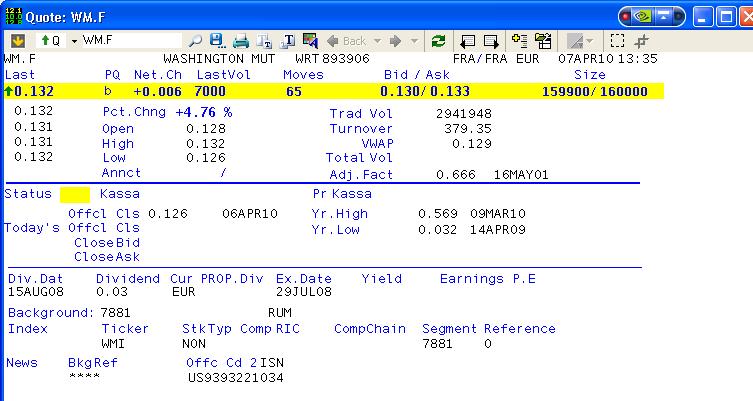Click the Ticker value WMI
The image size is (753, 401).
(113, 344)
